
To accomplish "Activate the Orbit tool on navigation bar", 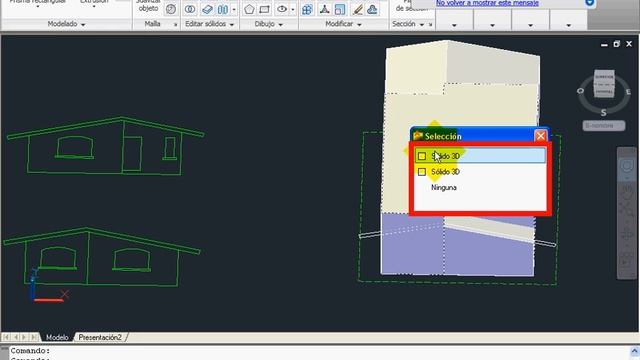I will tap(627, 235).
